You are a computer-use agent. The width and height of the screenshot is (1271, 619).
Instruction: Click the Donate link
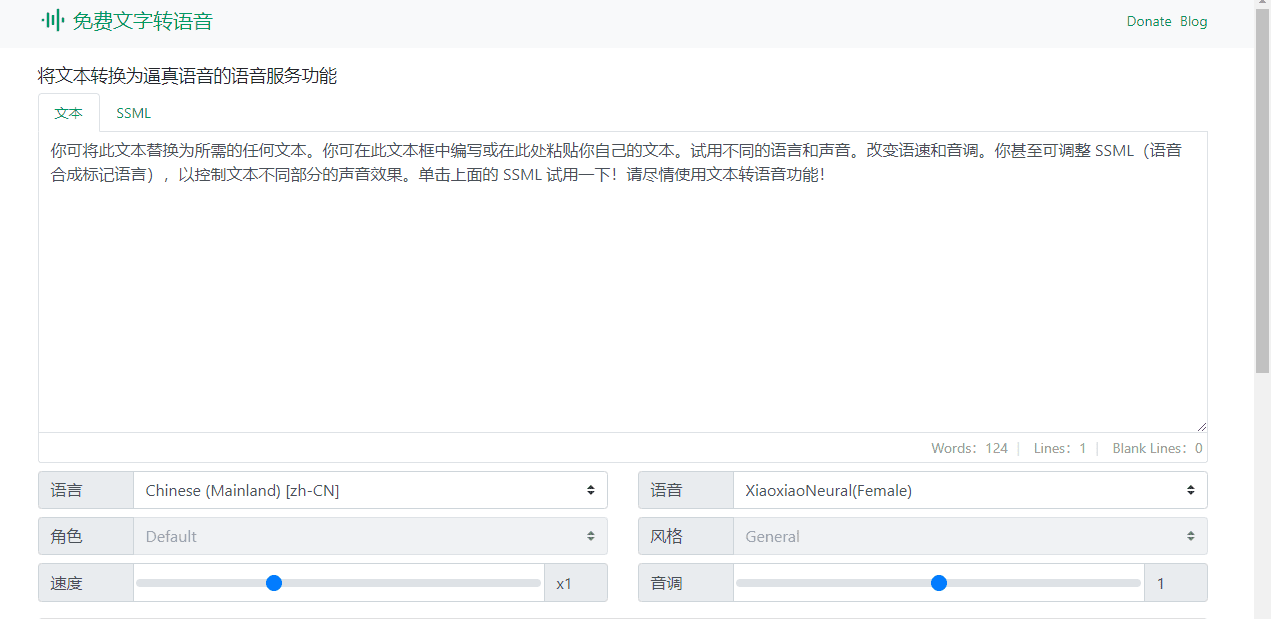[1148, 21]
